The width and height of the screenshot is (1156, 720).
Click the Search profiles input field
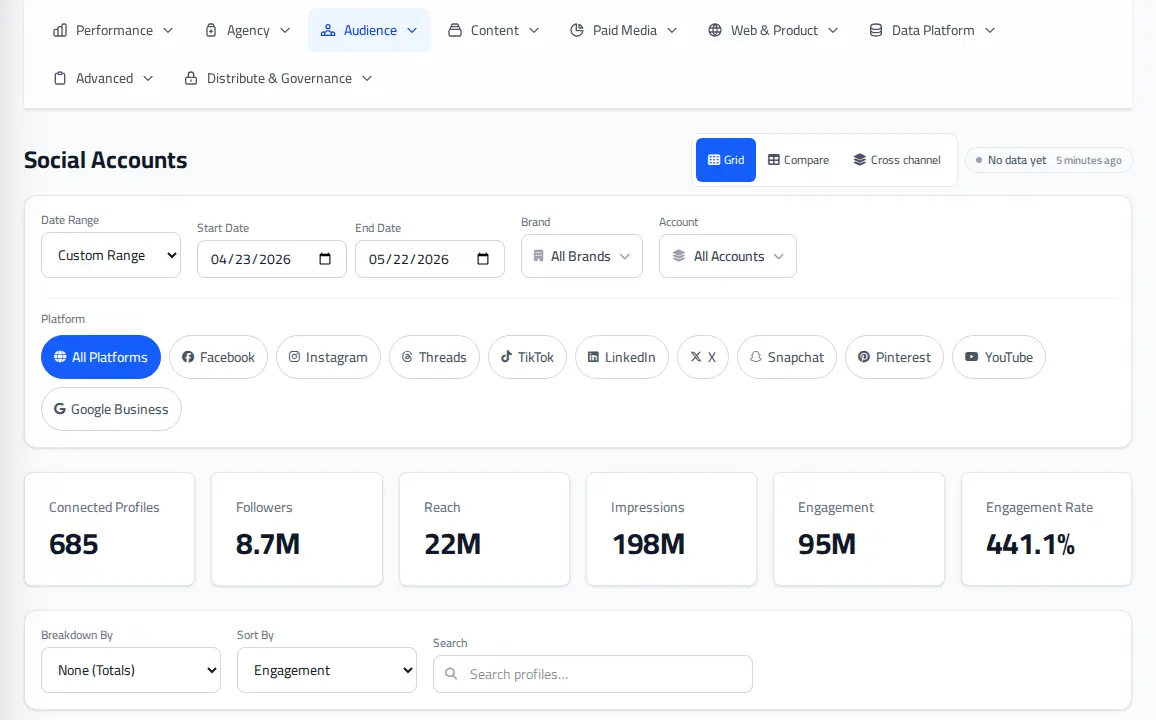[593, 674]
